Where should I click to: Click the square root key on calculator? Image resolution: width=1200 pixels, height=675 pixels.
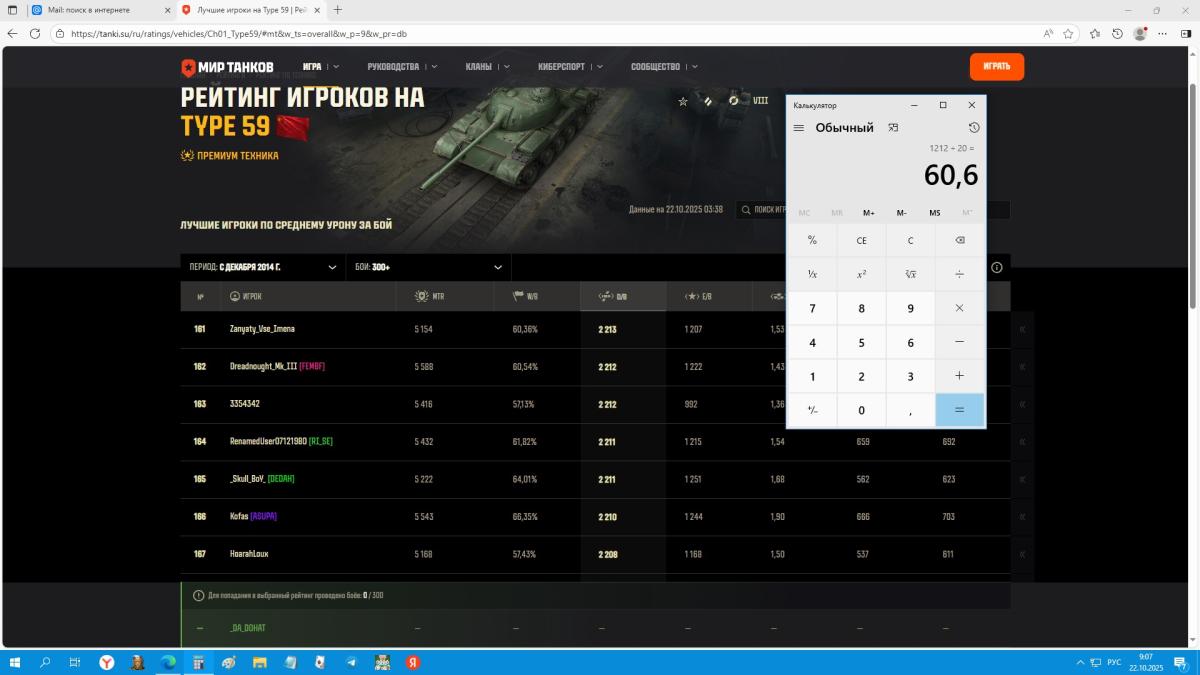910,274
